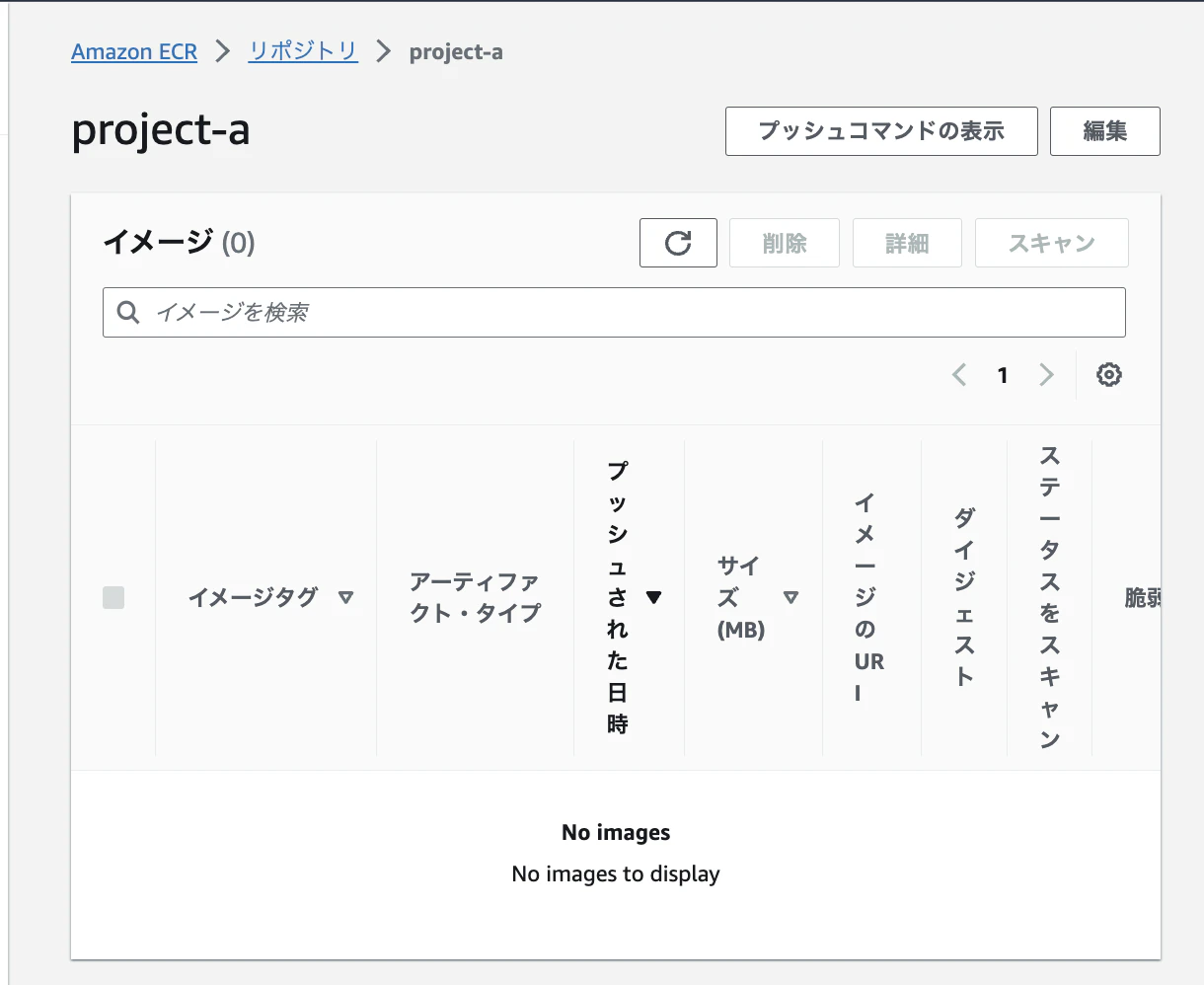Click the プッシュコマンドの表示 button

click(881, 131)
